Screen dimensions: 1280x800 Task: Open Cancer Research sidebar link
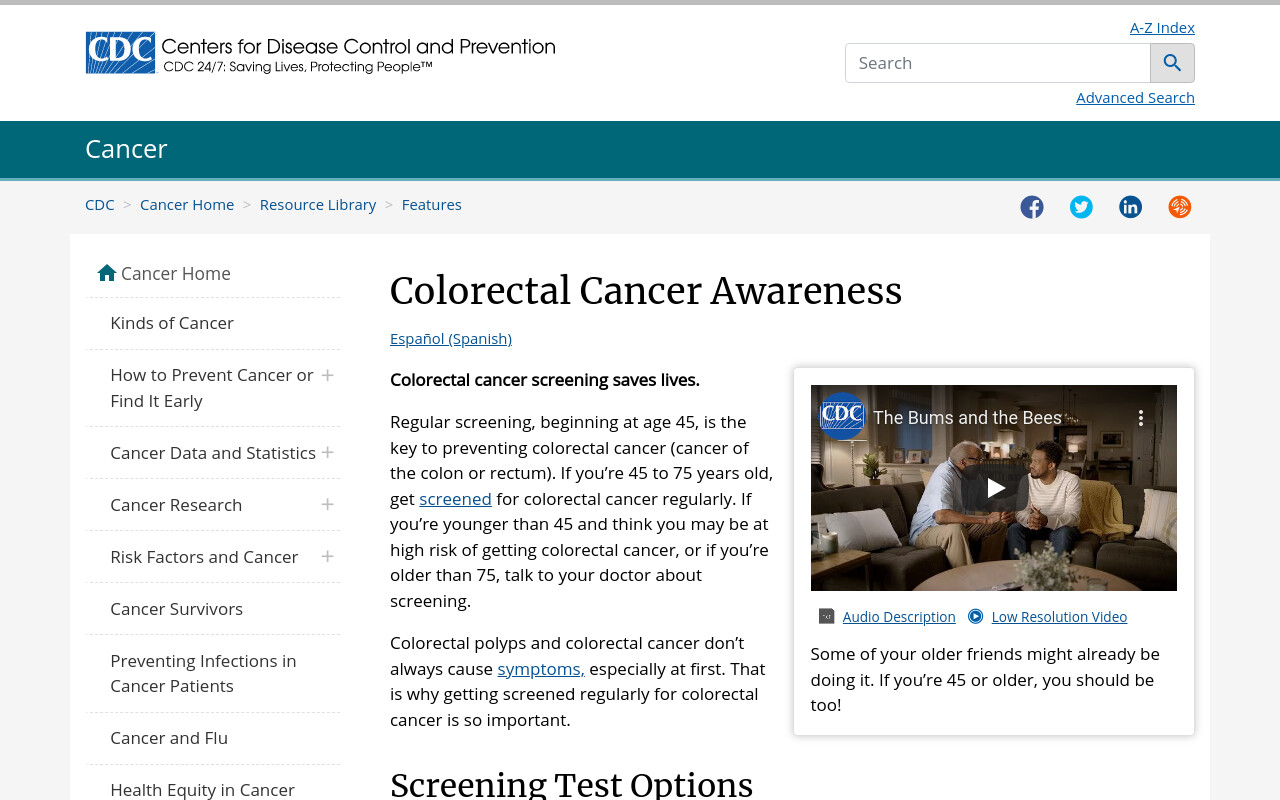point(176,505)
